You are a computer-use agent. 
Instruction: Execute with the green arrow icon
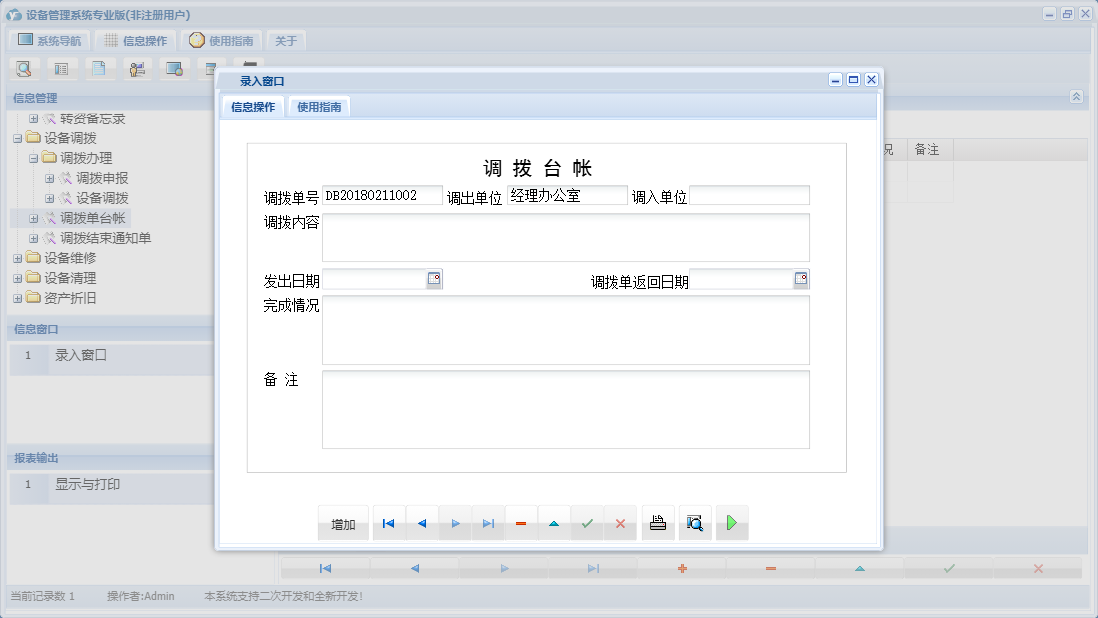[x=732, y=522]
